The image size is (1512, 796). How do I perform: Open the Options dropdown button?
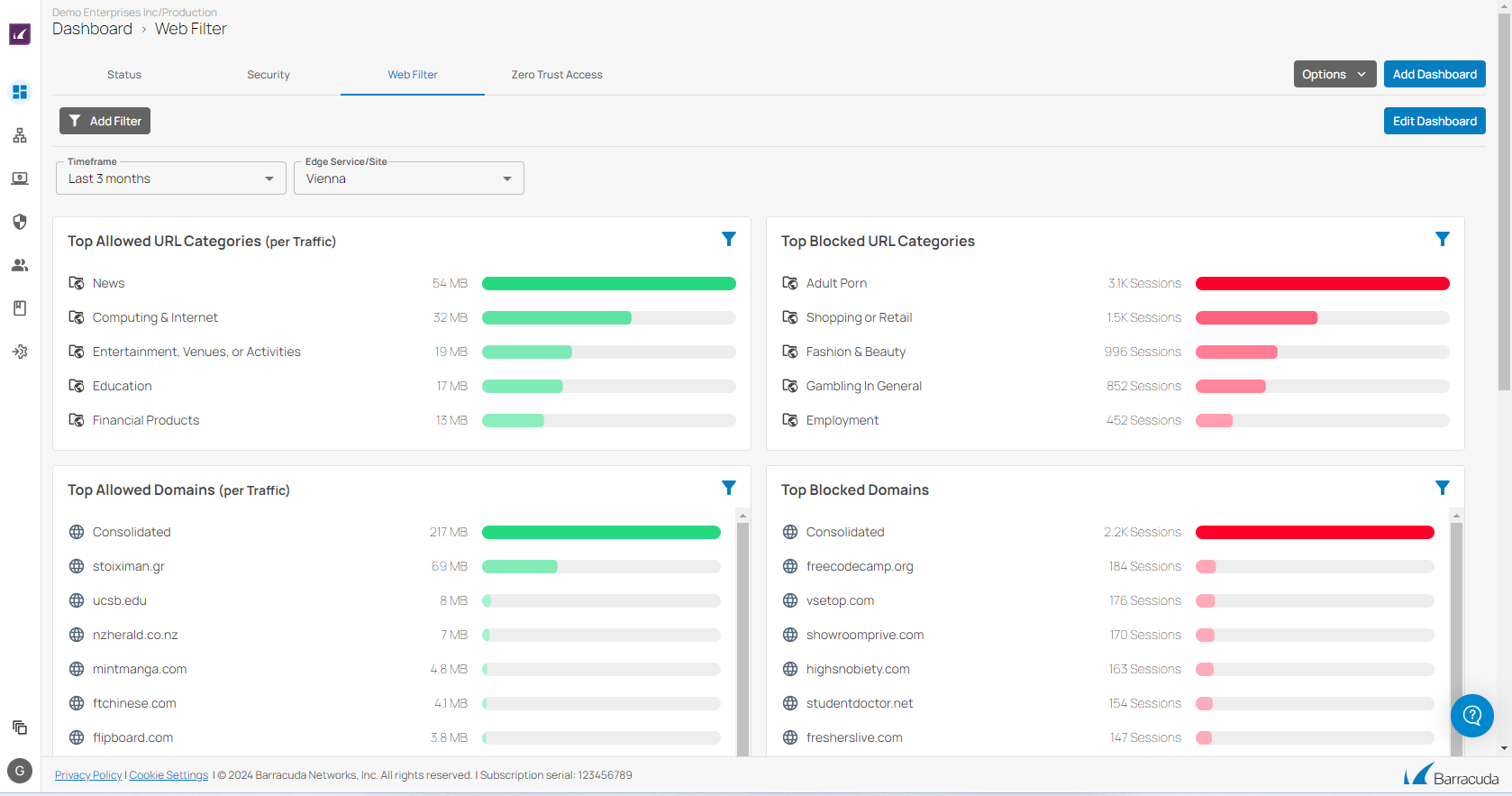click(1335, 74)
